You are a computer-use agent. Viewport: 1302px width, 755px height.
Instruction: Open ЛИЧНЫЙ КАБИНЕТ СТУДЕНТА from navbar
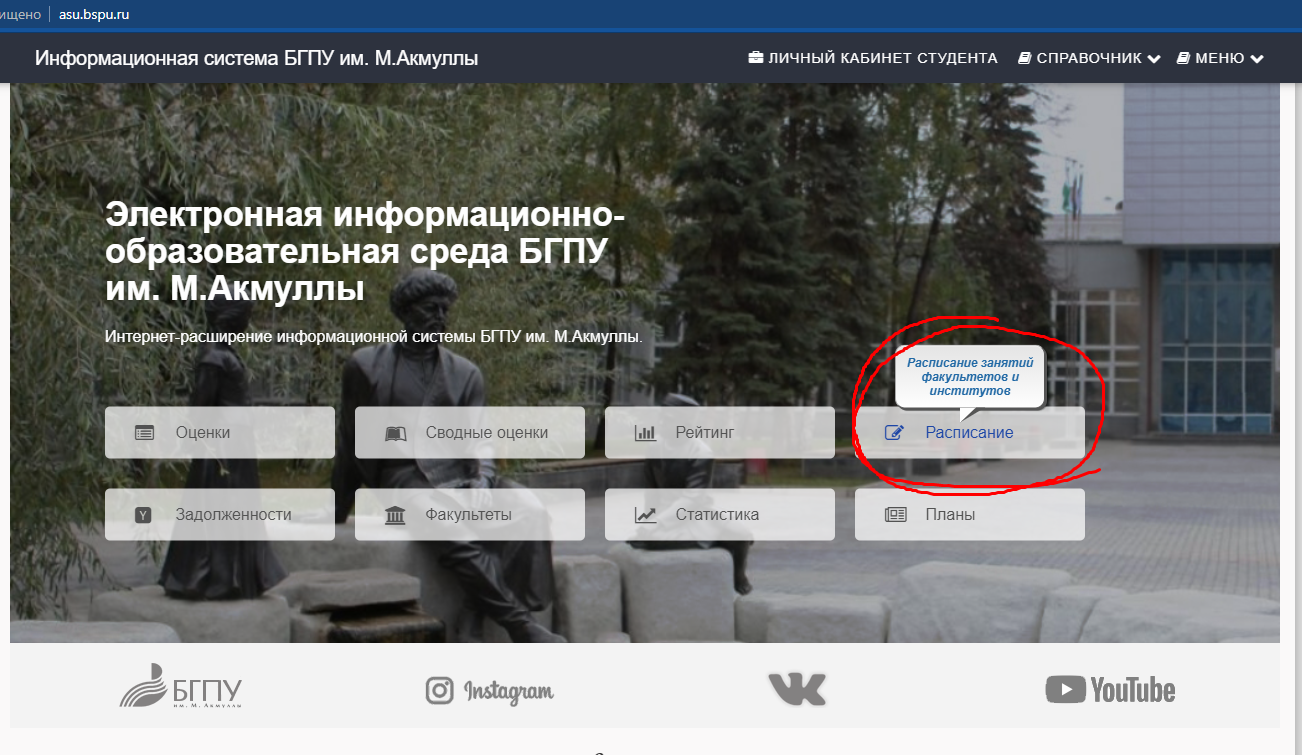873,58
